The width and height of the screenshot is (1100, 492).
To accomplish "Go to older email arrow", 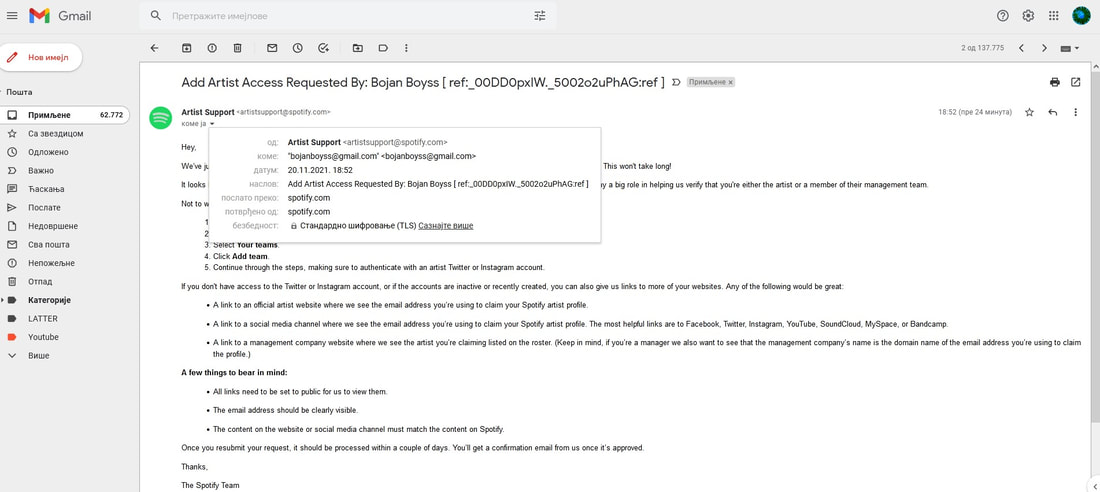I will [x=1044, y=48].
